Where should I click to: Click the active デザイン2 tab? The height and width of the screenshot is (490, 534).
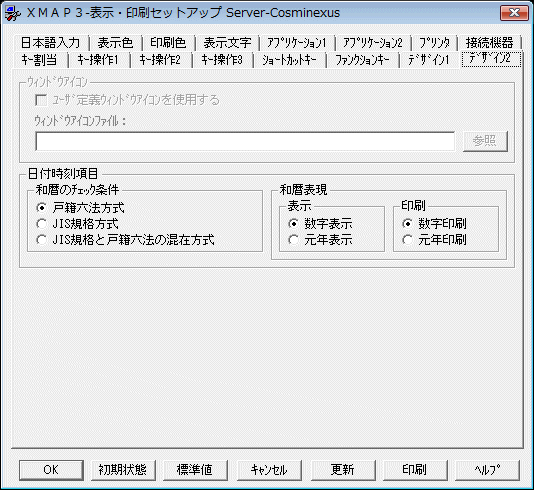491,59
